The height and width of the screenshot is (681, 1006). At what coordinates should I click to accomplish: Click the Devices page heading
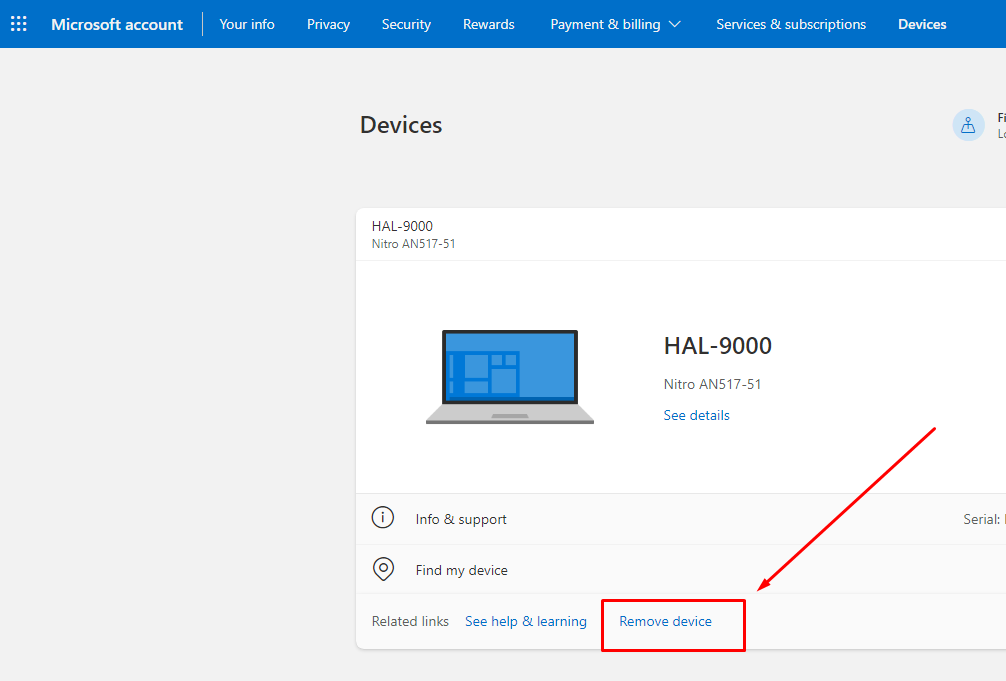(401, 125)
